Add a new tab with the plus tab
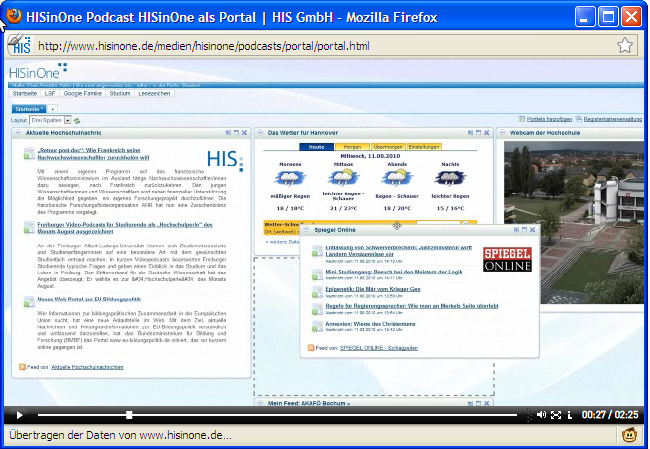 point(53,109)
